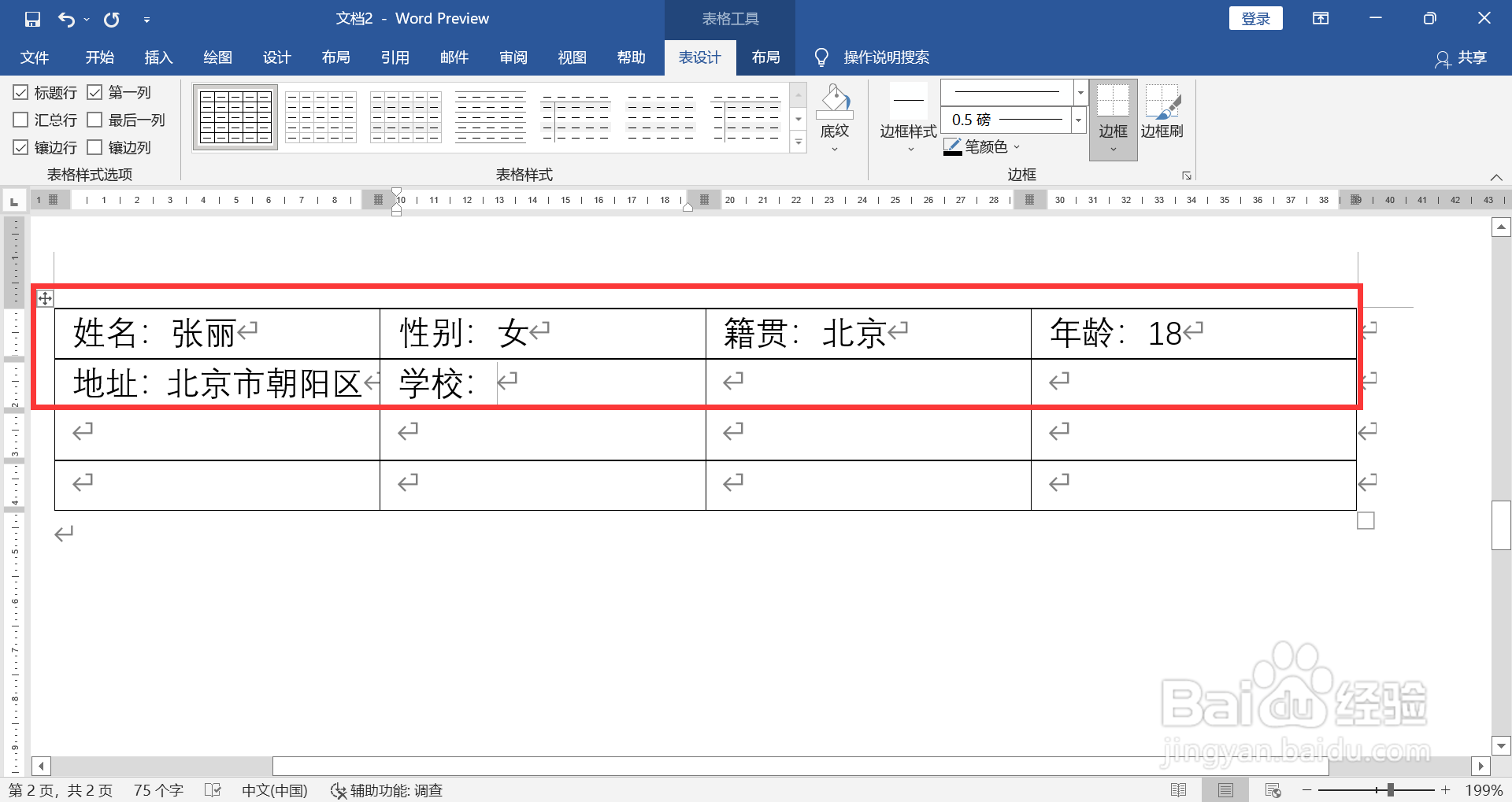Activate the 边框刷 border painter icon

[x=1162, y=102]
